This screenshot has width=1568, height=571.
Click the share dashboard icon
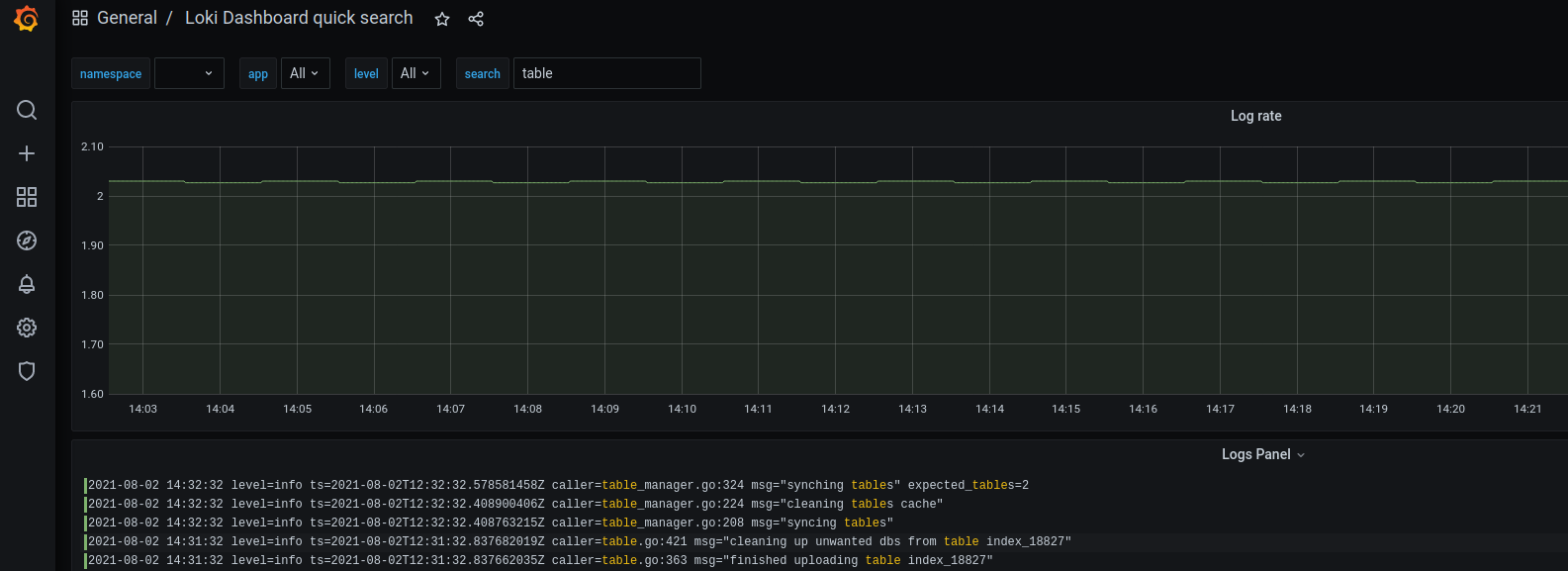point(476,19)
